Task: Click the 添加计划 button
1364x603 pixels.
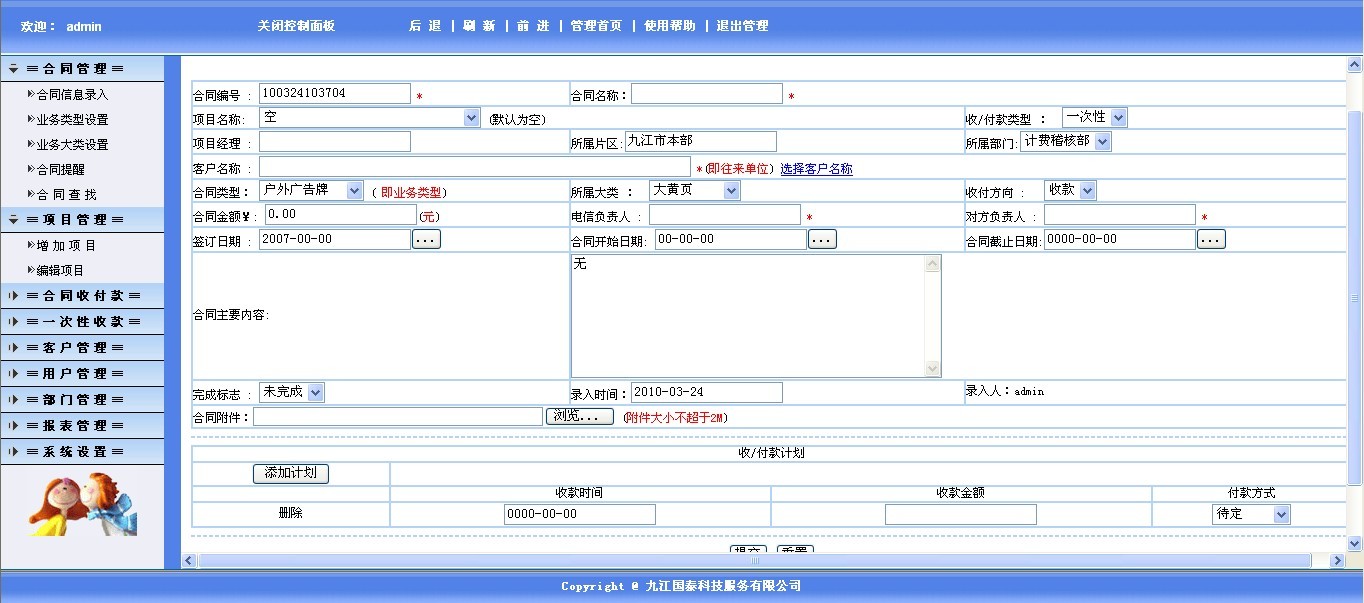Action: point(290,473)
